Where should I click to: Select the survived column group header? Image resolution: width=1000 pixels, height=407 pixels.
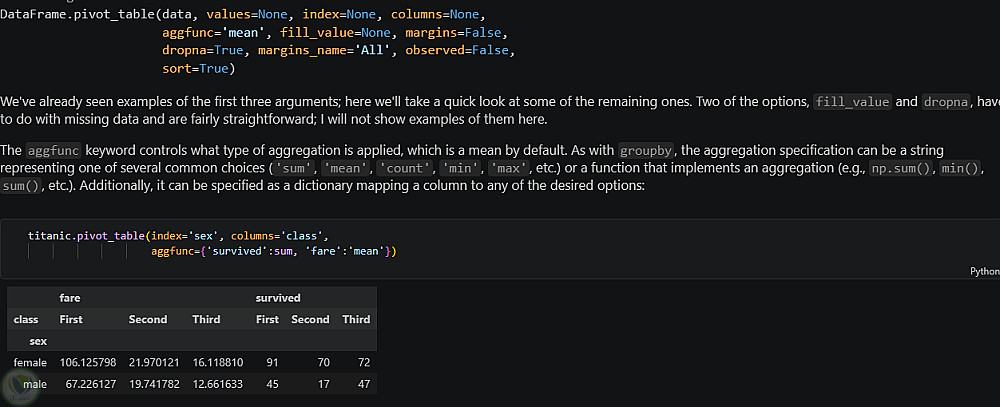click(x=278, y=298)
